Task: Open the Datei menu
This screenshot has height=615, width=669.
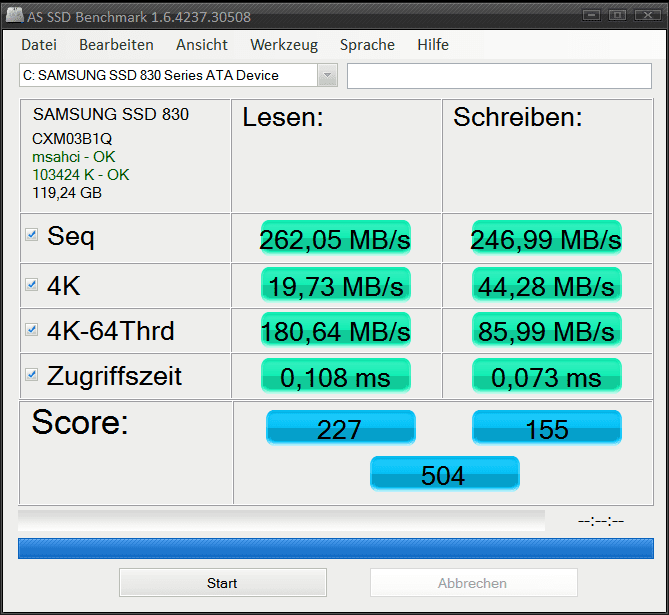Action: [39, 44]
